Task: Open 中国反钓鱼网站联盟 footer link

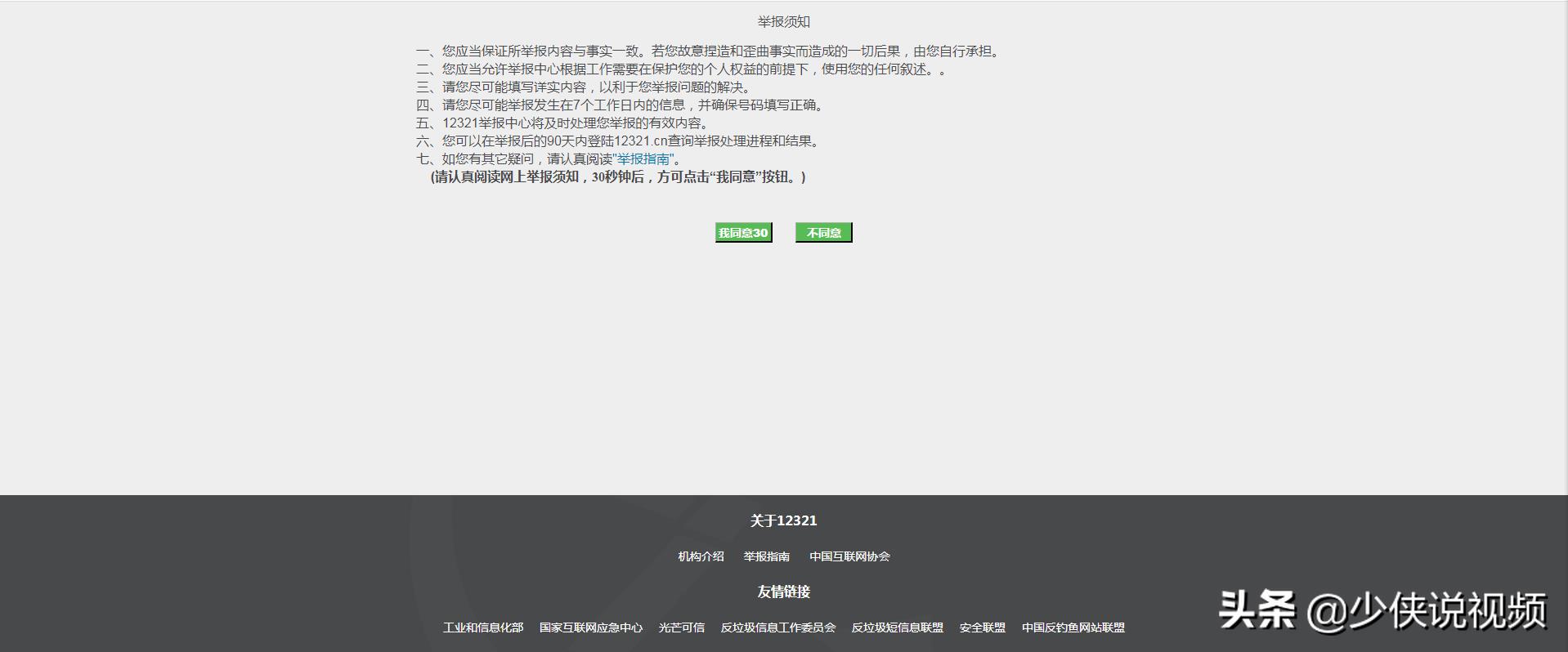Action: (x=1073, y=627)
